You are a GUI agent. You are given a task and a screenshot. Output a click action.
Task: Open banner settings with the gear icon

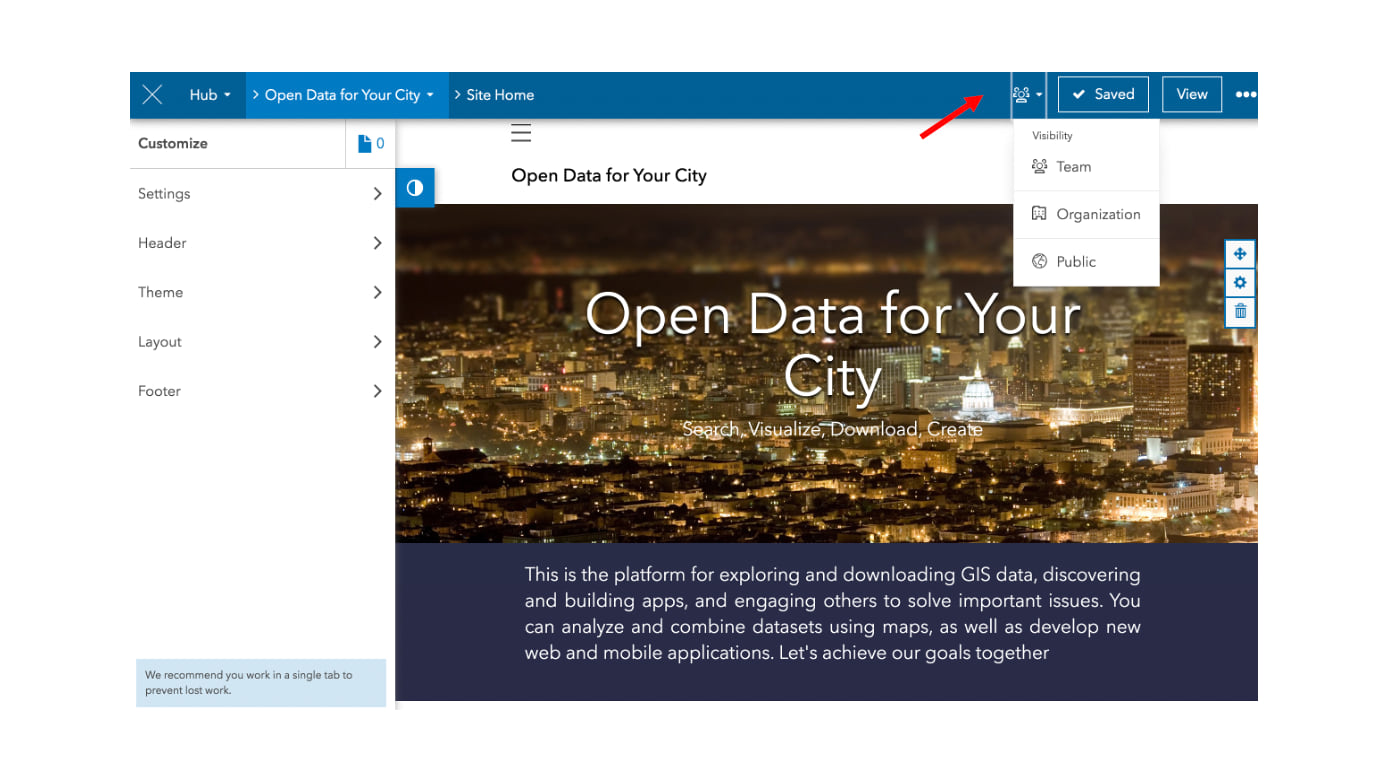coord(1240,283)
